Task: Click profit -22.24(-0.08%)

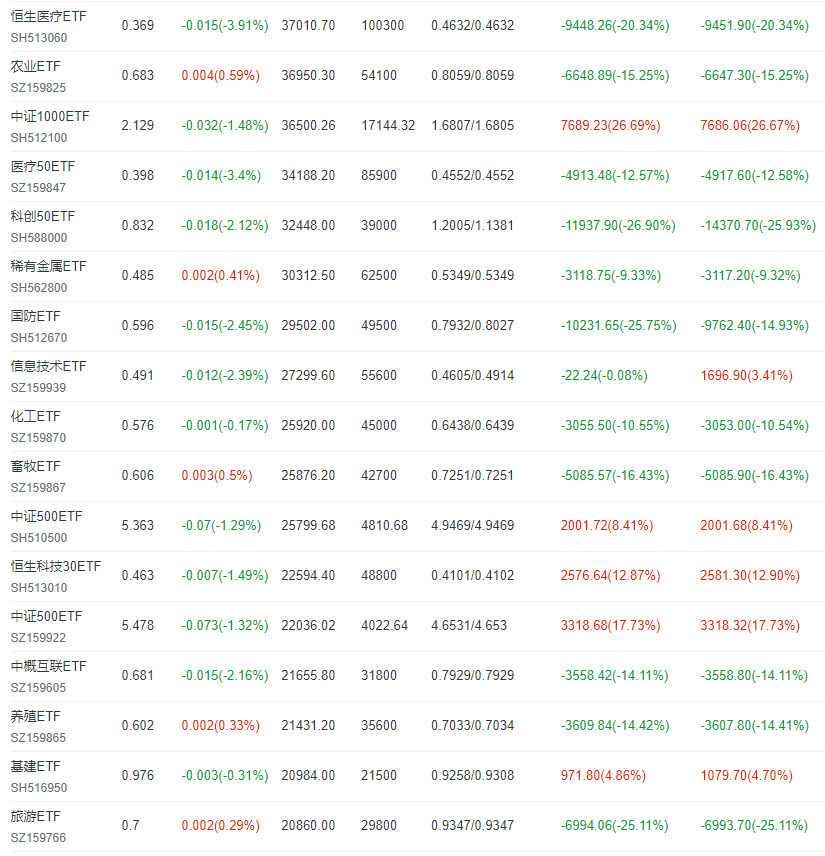Action: (x=604, y=376)
